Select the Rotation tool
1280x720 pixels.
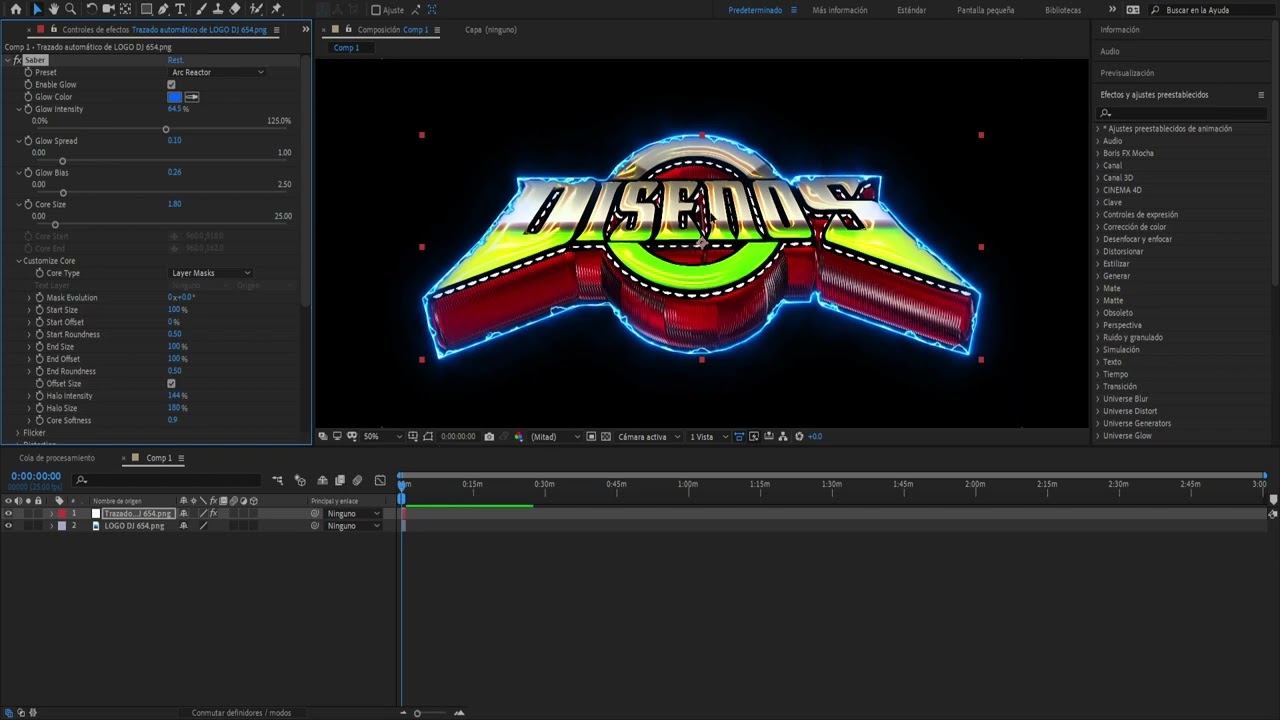[91, 9]
